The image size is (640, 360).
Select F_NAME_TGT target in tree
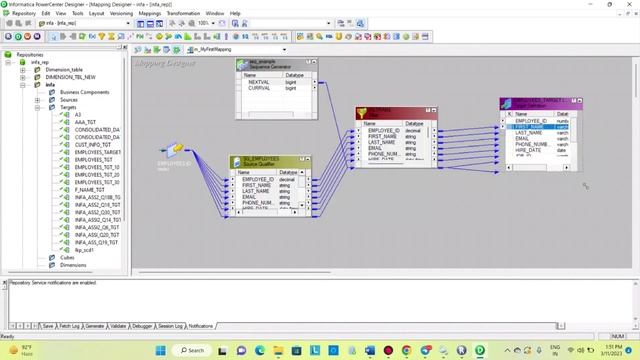90,190
